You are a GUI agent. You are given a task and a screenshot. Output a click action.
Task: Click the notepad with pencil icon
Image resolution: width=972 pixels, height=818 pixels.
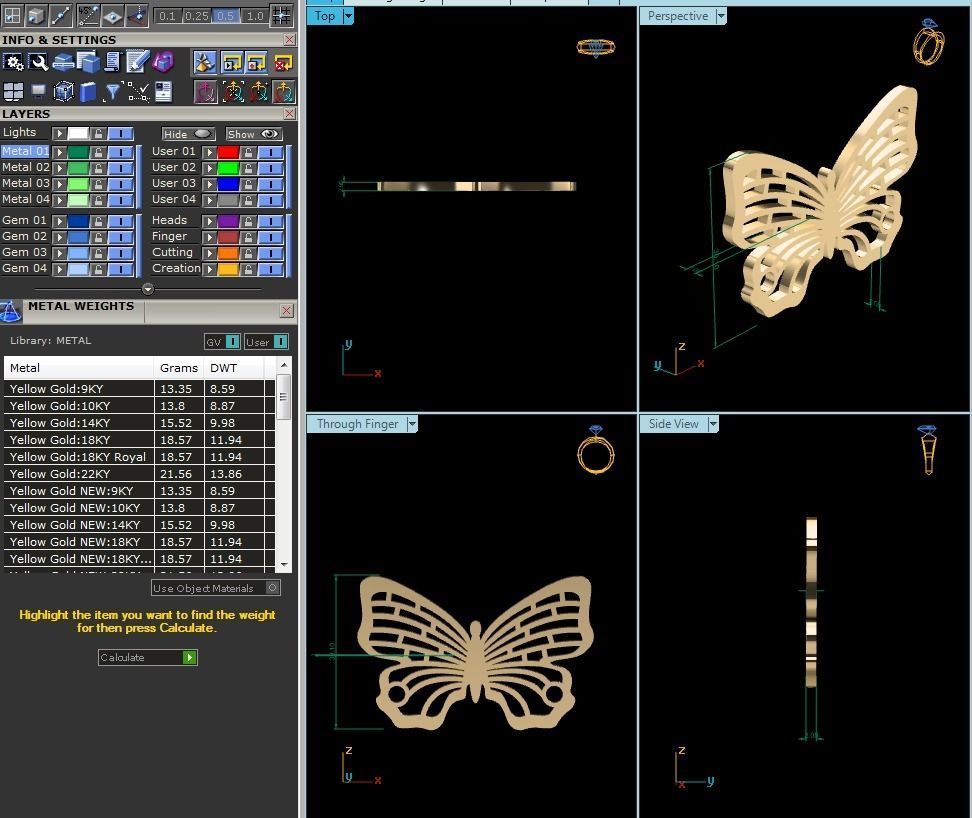tap(137, 63)
